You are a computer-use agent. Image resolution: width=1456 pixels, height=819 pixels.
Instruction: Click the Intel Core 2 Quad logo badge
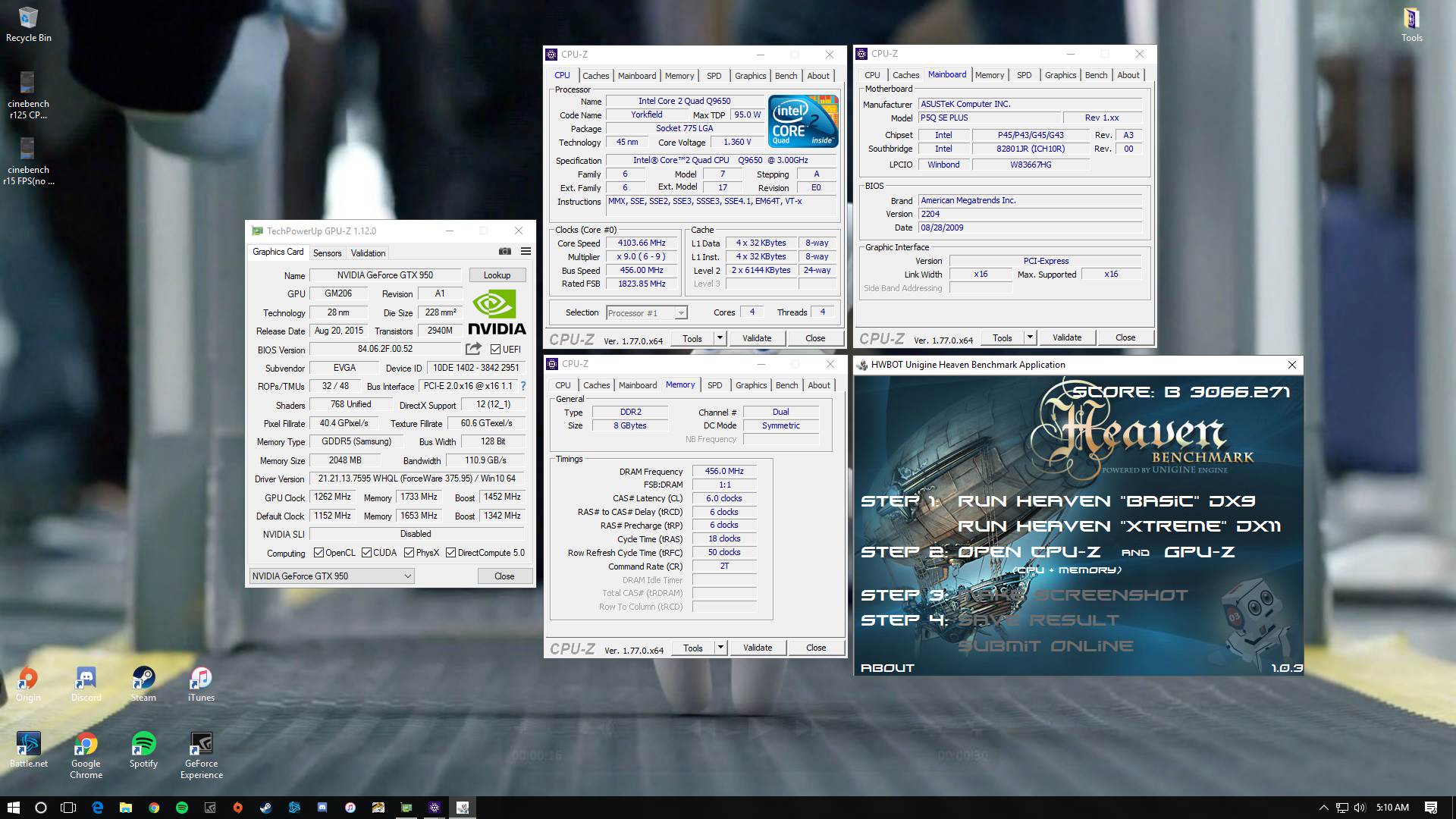(x=803, y=121)
